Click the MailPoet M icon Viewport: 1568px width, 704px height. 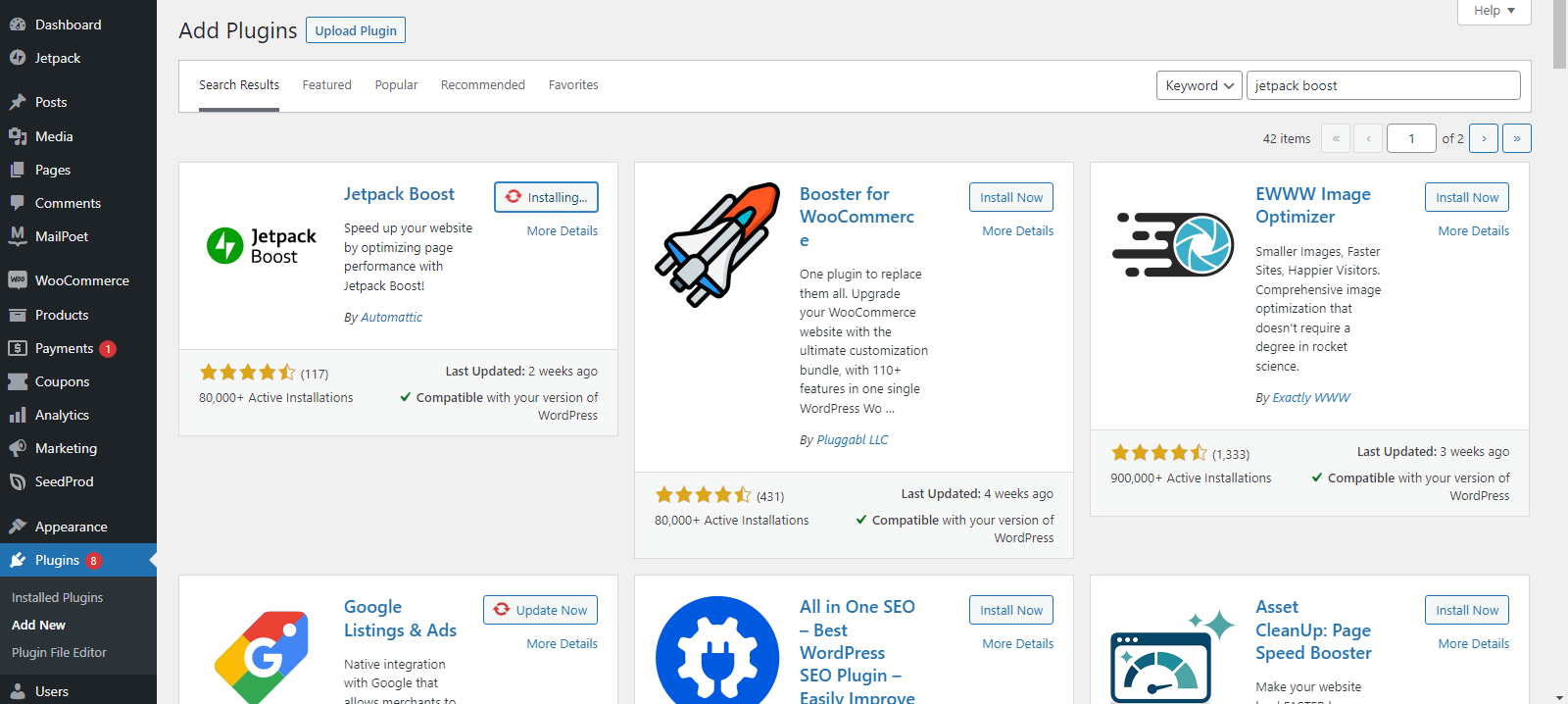pyautogui.click(x=18, y=236)
